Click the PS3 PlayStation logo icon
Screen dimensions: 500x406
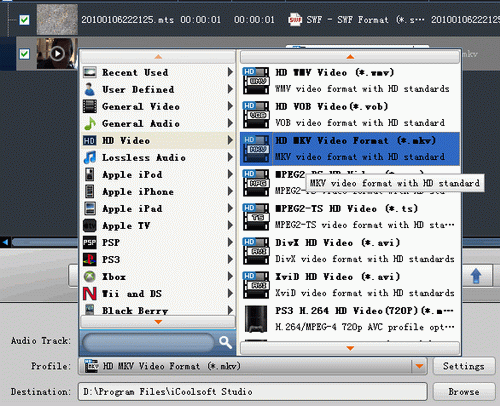90,259
